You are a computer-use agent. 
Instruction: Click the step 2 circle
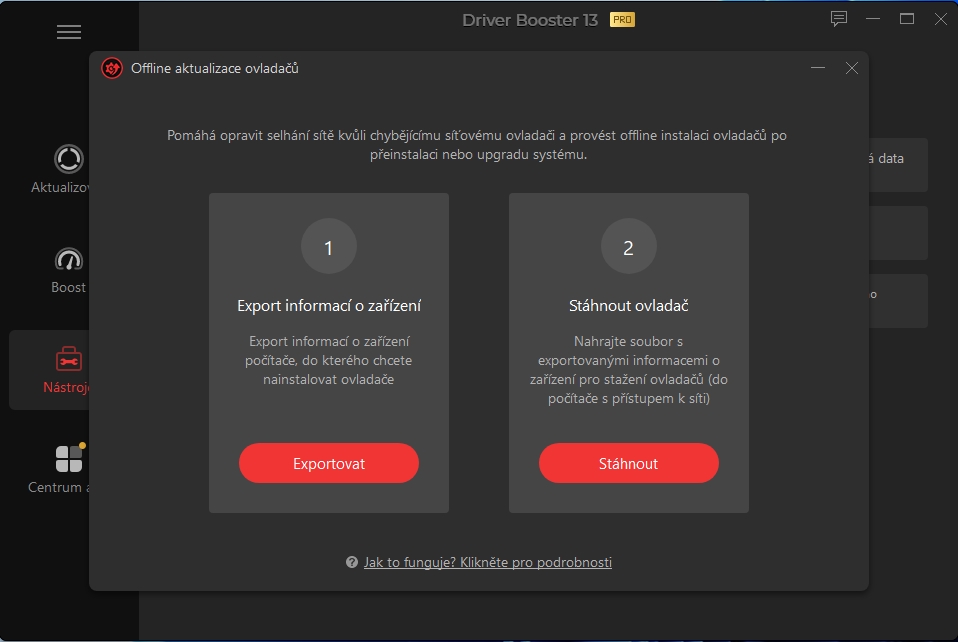coord(628,248)
